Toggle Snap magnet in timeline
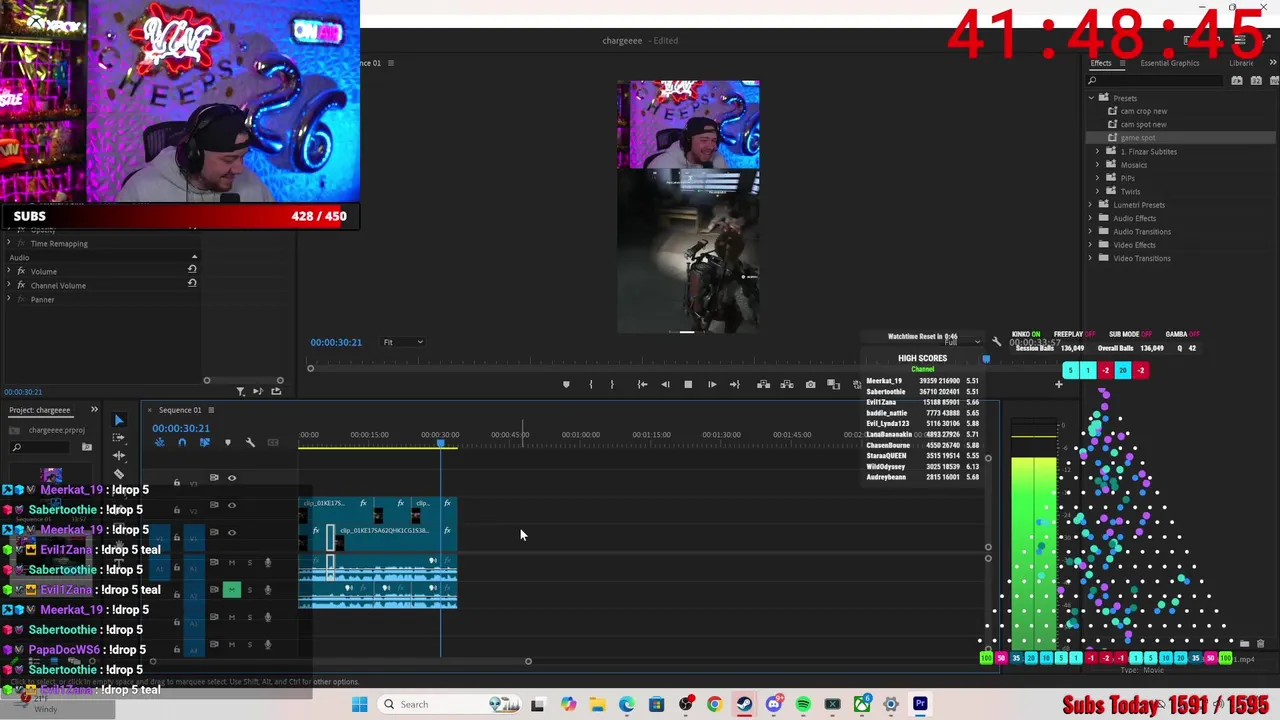This screenshot has height=720, width=1280. tap(182, 442)
